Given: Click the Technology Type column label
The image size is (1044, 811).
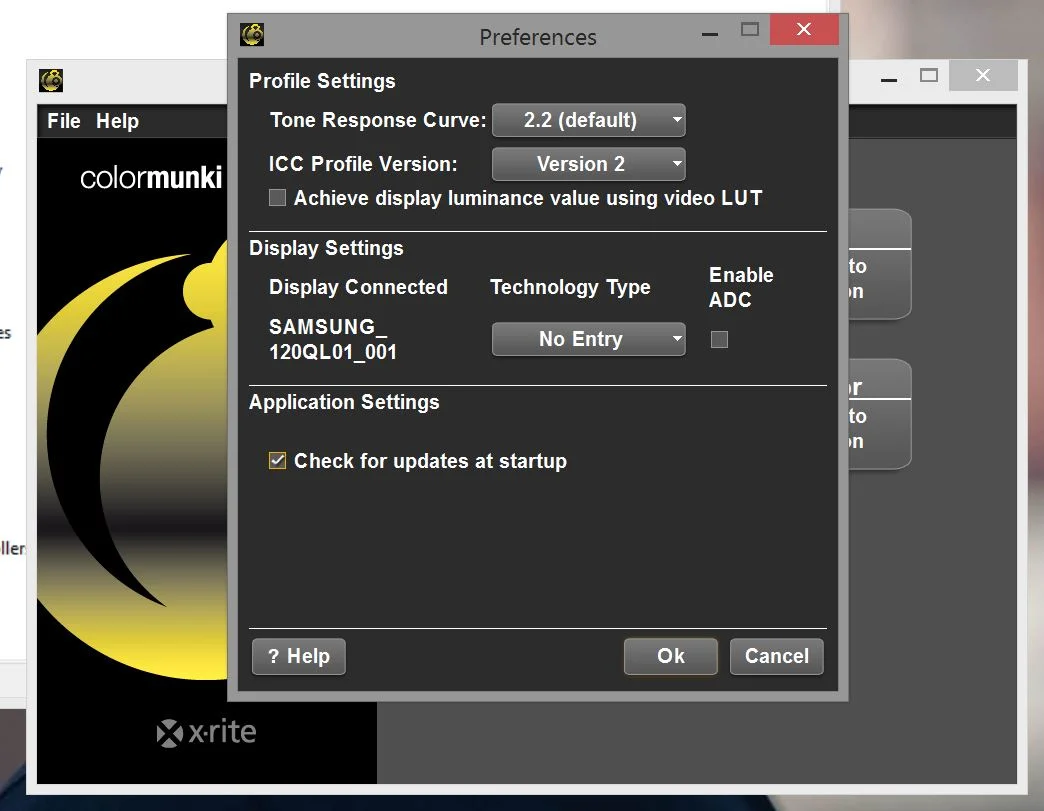Looking at the screenshot, I should pos(571,287).
